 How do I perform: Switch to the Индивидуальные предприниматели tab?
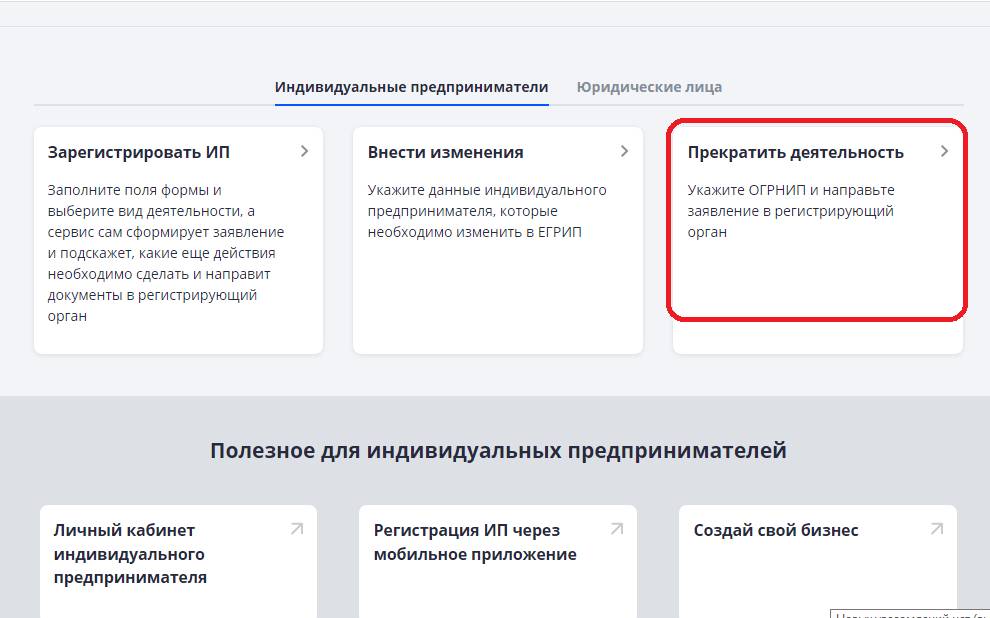[x=411, y=87]
